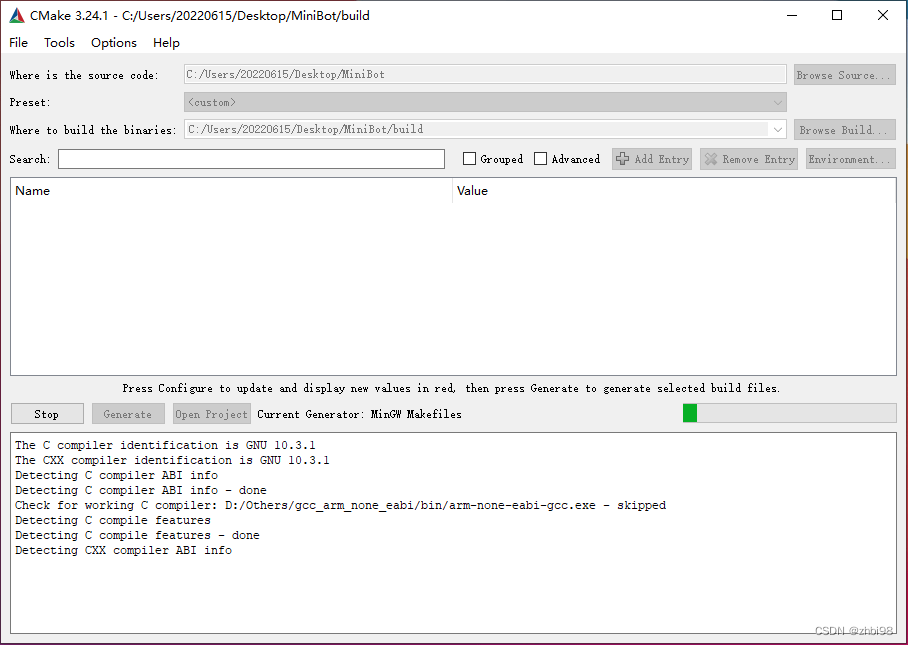This screenshot has height=645, width=908.
Task: Minimize the CMake window
Action: pos(792,15)
